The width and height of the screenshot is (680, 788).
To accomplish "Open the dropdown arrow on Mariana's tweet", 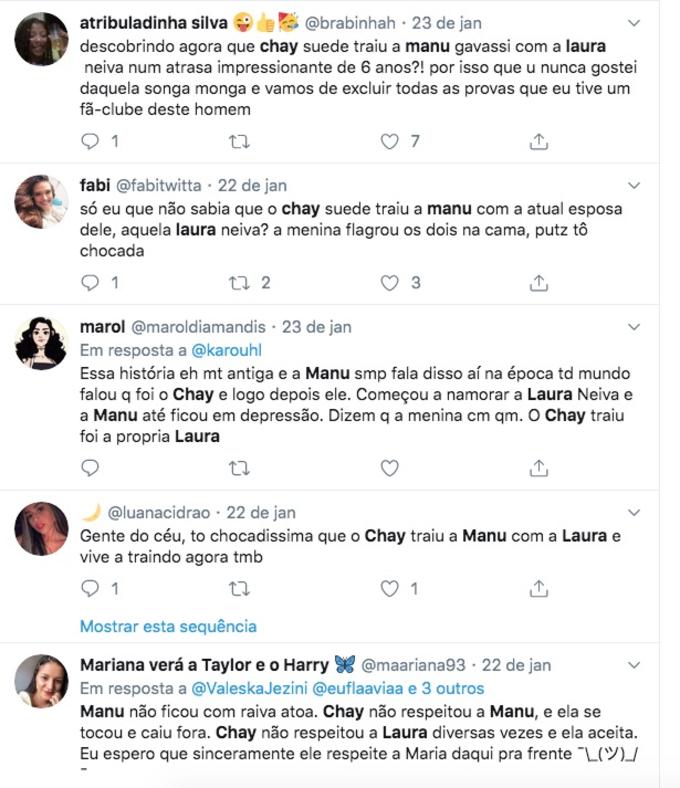I will (x=634, y=664).
